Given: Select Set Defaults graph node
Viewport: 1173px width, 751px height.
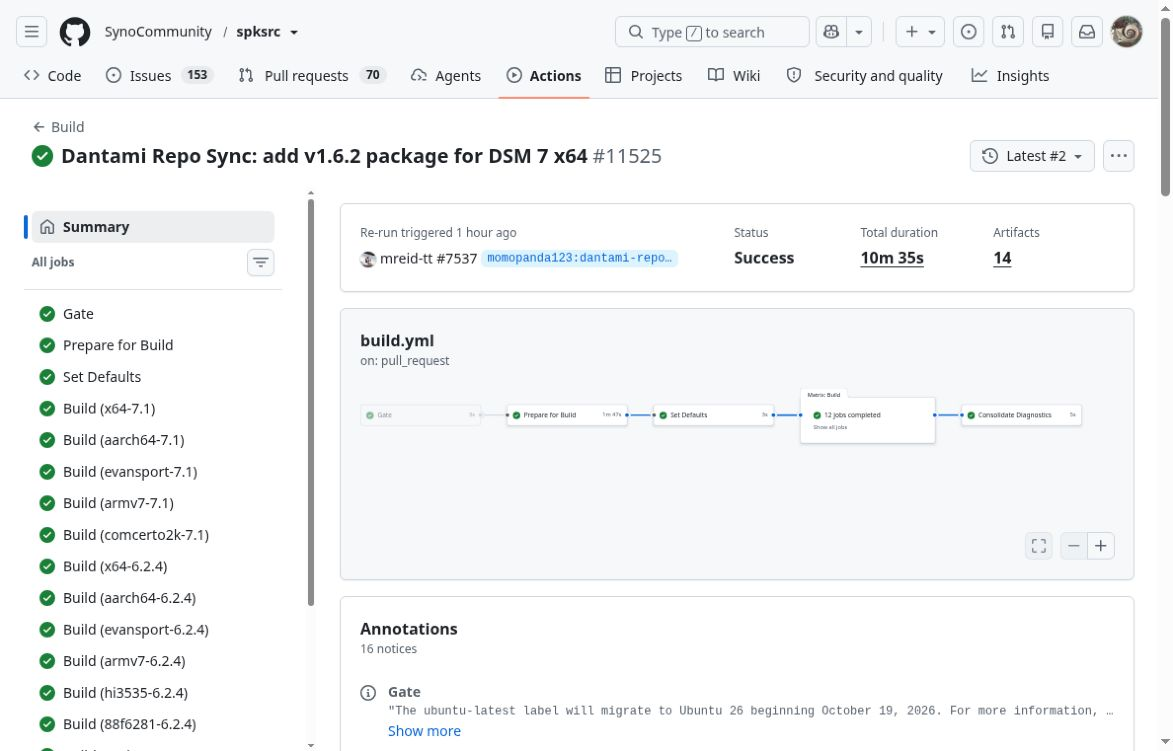Looking at the screenshot, I should pos(713,415).
